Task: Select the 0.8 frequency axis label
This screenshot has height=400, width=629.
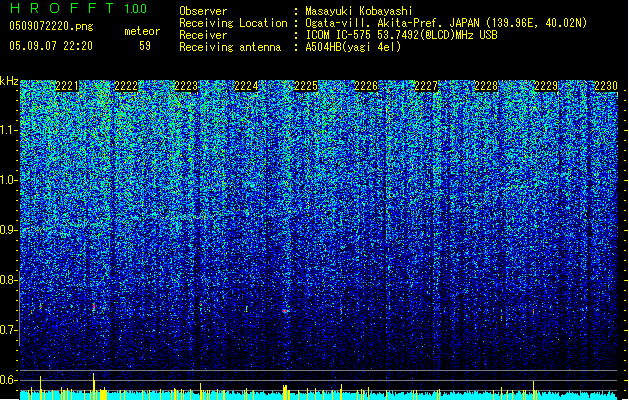Action: coord(9,280)
